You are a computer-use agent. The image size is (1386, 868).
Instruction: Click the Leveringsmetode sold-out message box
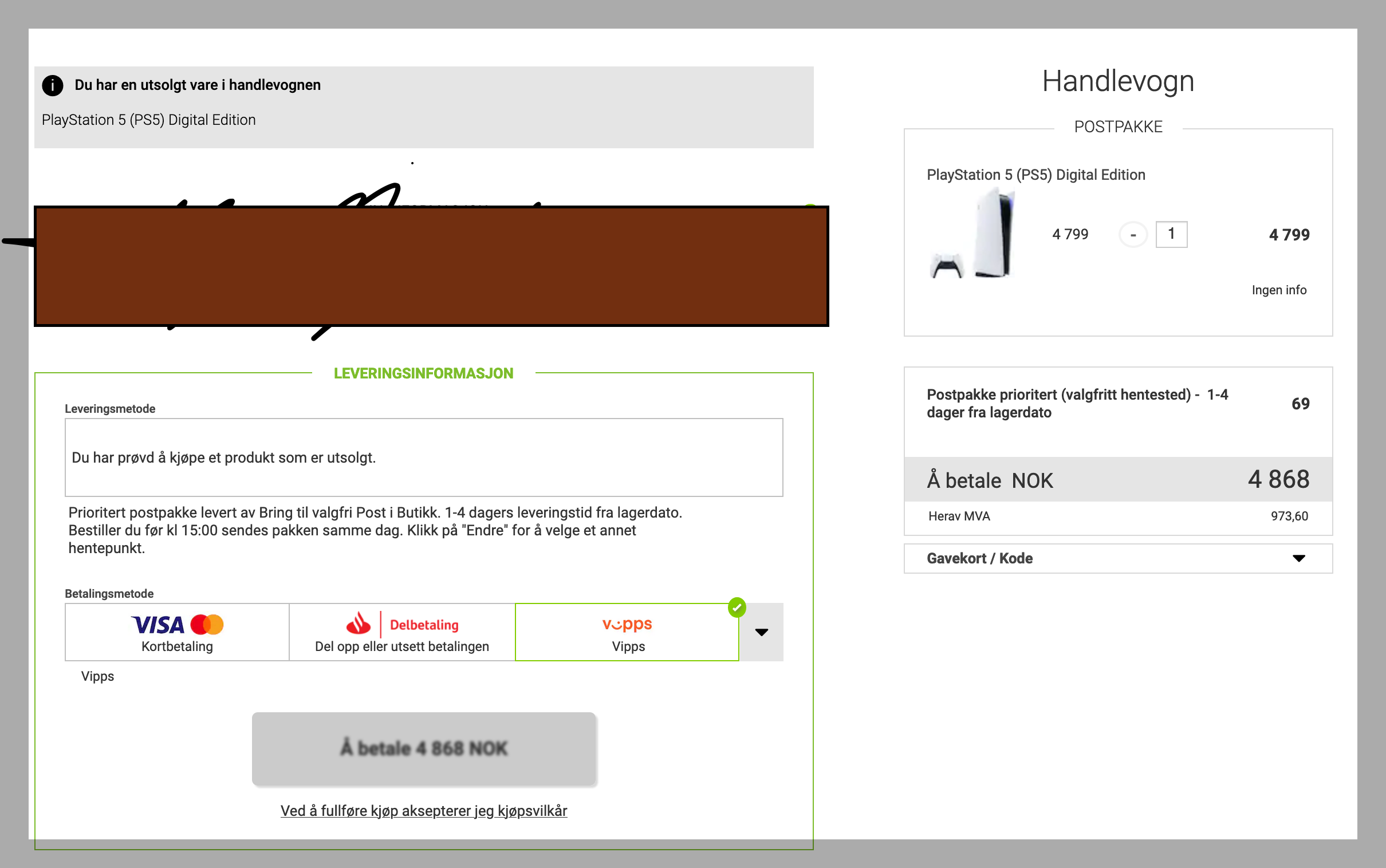424,457
